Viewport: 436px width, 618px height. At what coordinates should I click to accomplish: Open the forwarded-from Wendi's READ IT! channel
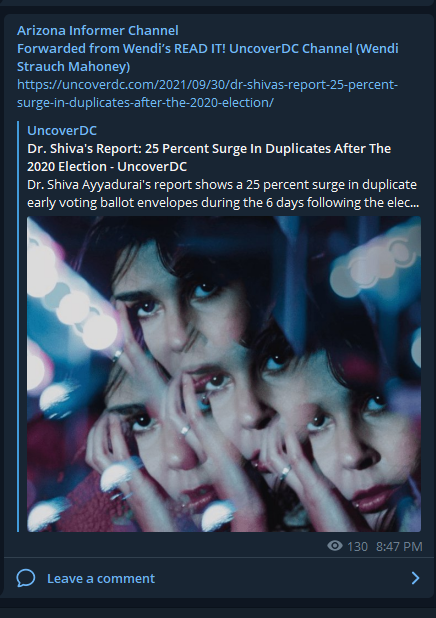[x=208, y=58]
